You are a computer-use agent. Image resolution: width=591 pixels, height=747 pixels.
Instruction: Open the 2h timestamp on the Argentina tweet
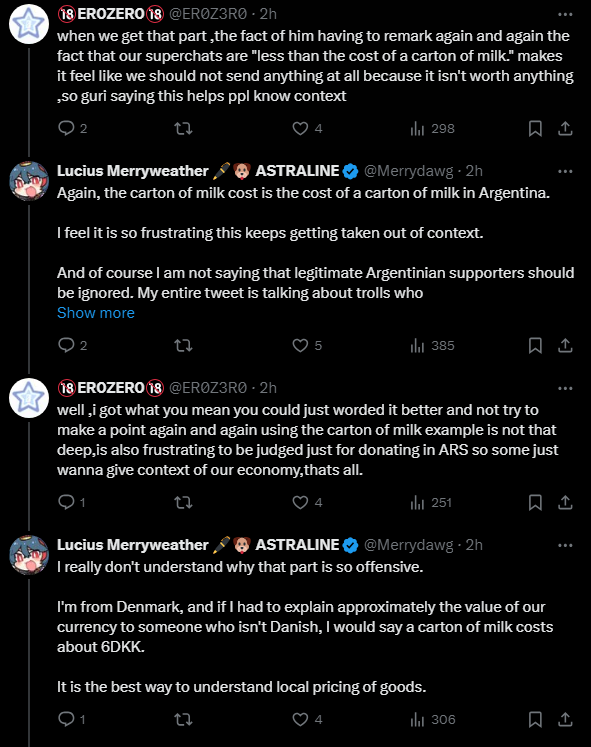click(x=474, y=171)
